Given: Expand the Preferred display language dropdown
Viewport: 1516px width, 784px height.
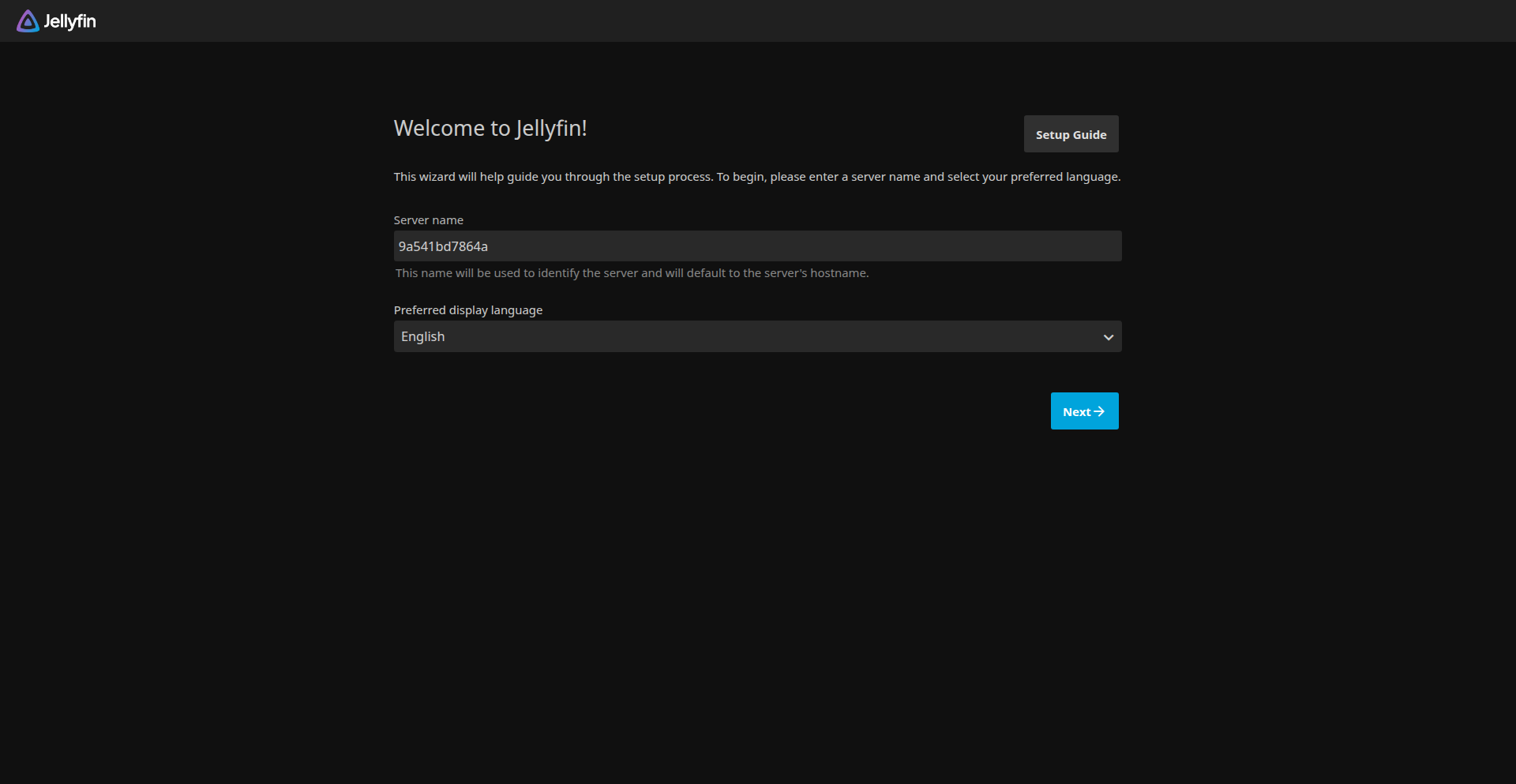Looking at the screenshot, I should click(x=756, y=336).
